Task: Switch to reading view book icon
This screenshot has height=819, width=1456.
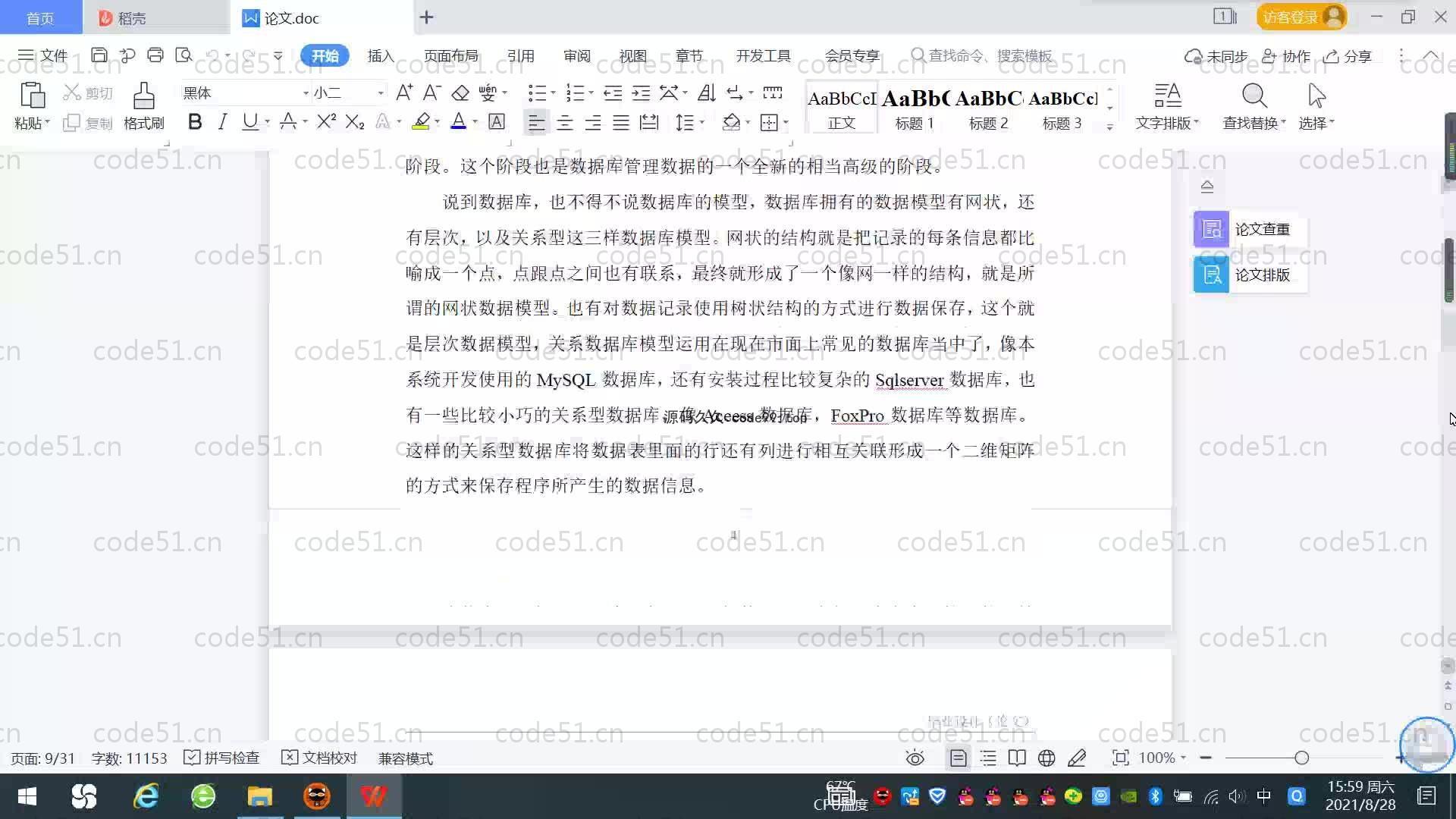Action: coord(1017,758)
